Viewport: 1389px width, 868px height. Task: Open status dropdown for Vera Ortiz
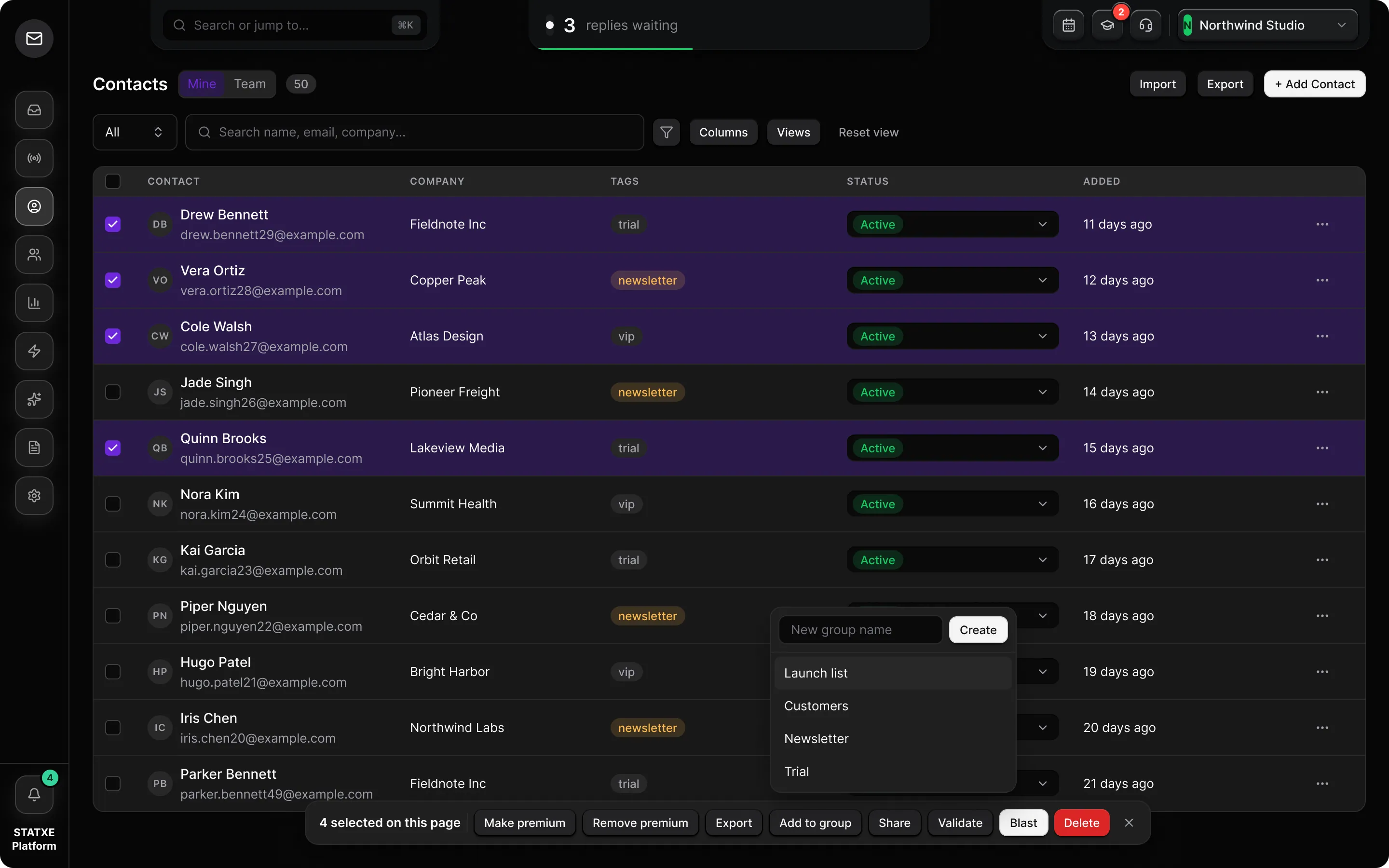pos(952,280)
